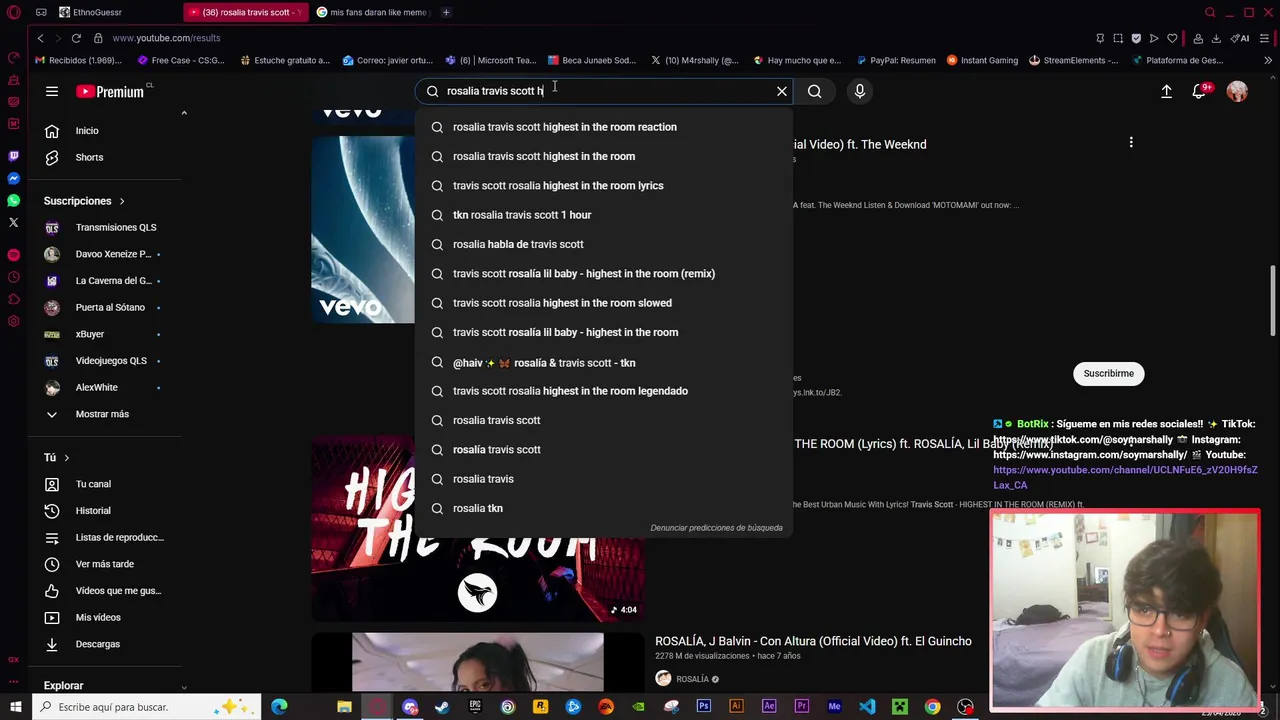Screen dimensions: 1280x720
Task: Reload the page in the browser toolbar
Action: click(76, 38)
